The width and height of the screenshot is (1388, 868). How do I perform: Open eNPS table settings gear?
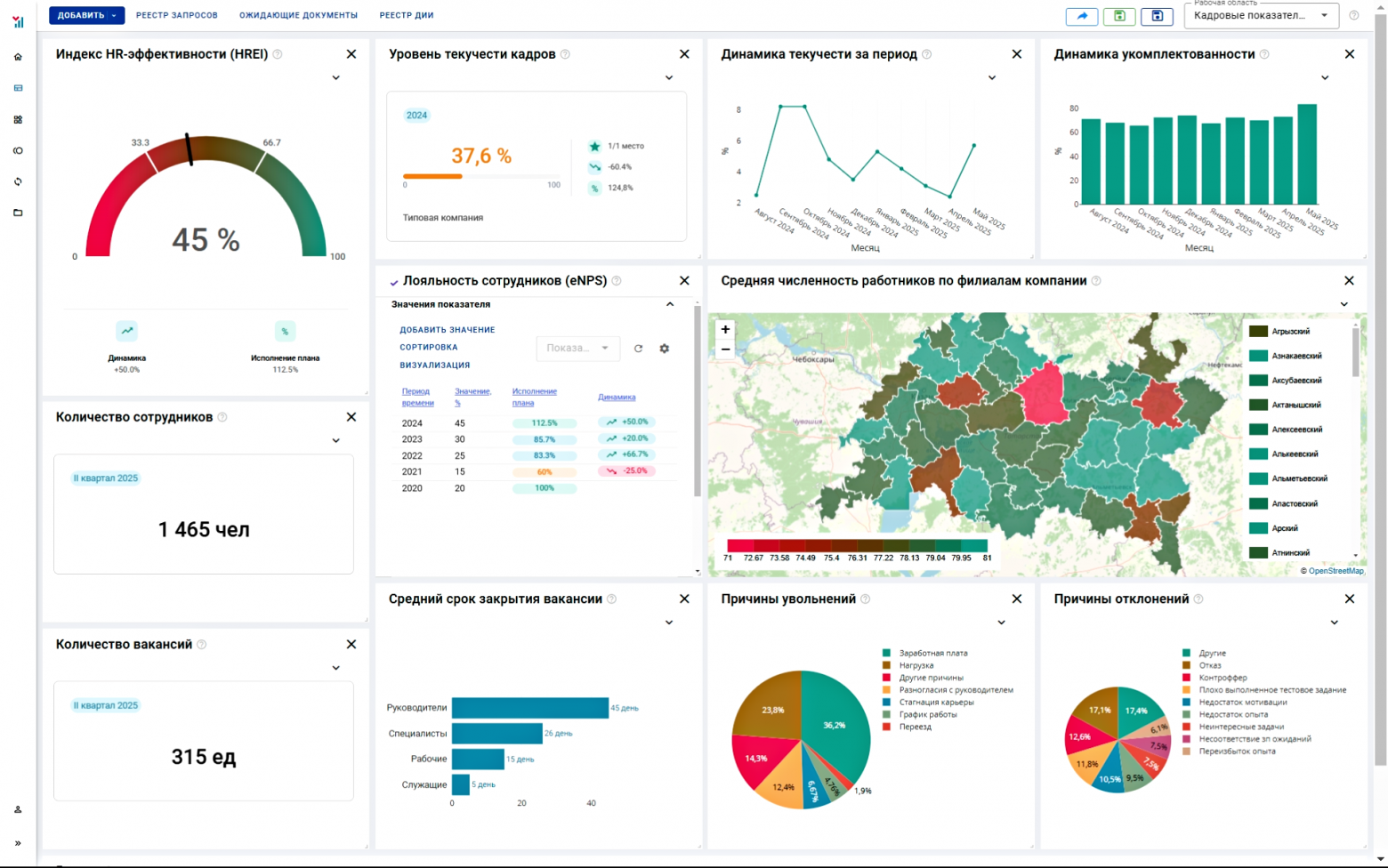point(664,349)
